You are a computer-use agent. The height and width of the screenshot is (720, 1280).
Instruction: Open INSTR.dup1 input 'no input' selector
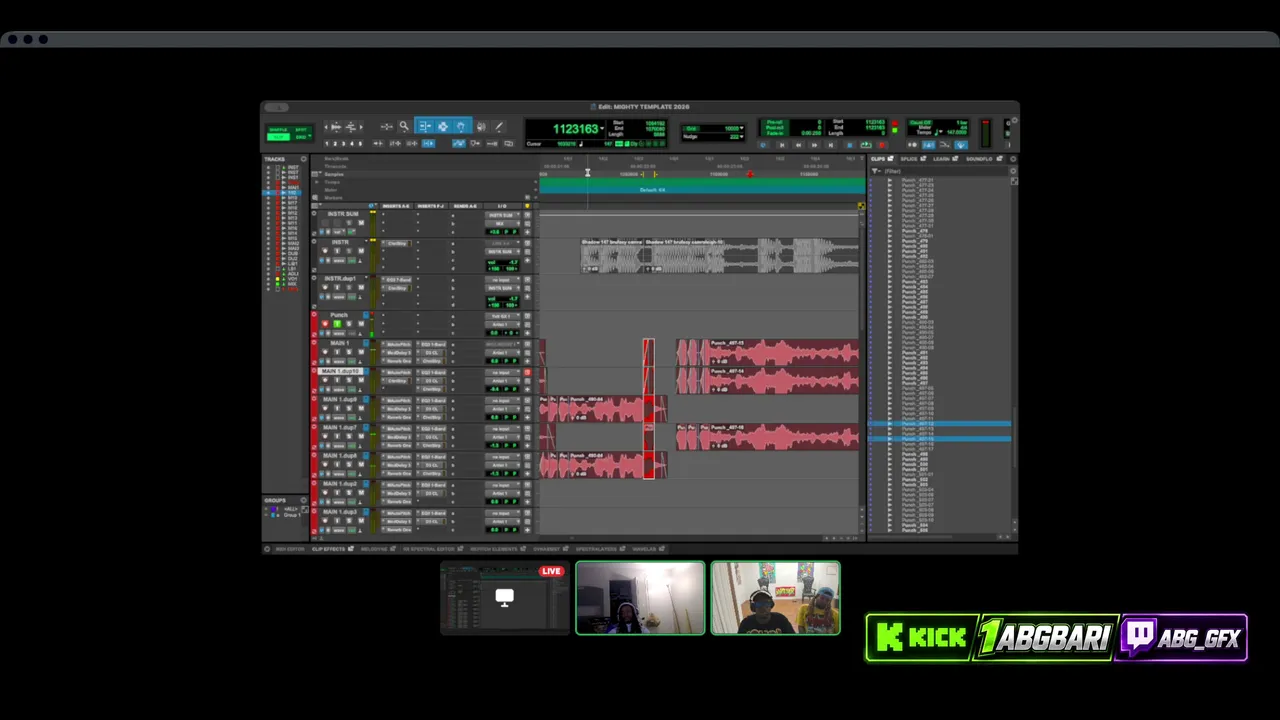(502, 280)
